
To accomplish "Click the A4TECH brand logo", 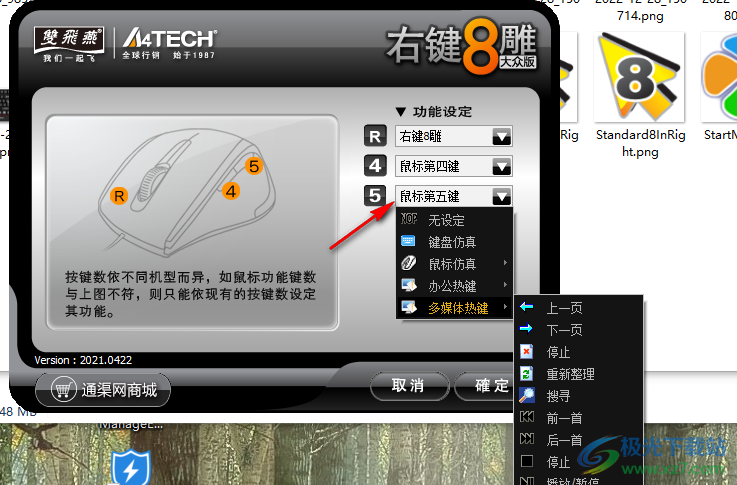I will (x=169, y=44).
